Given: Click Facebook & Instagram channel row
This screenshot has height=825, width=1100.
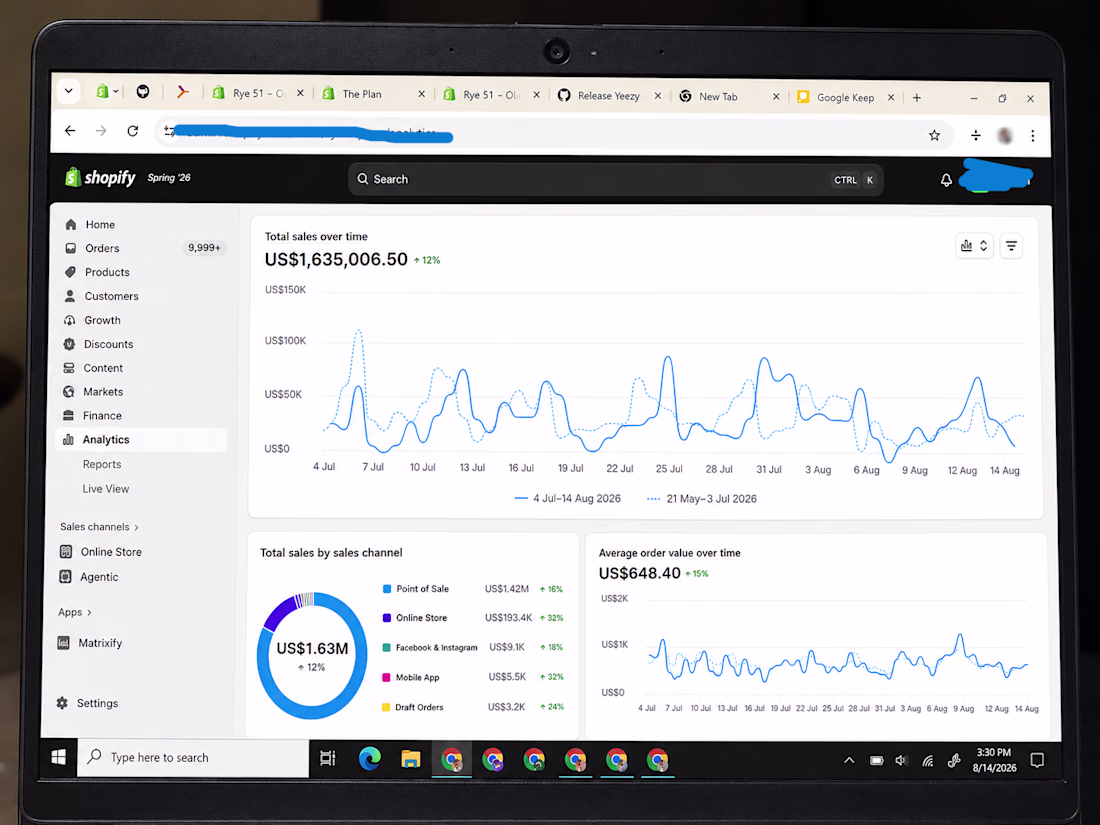Looking at the screenshot, I should [x=473, y=648].
